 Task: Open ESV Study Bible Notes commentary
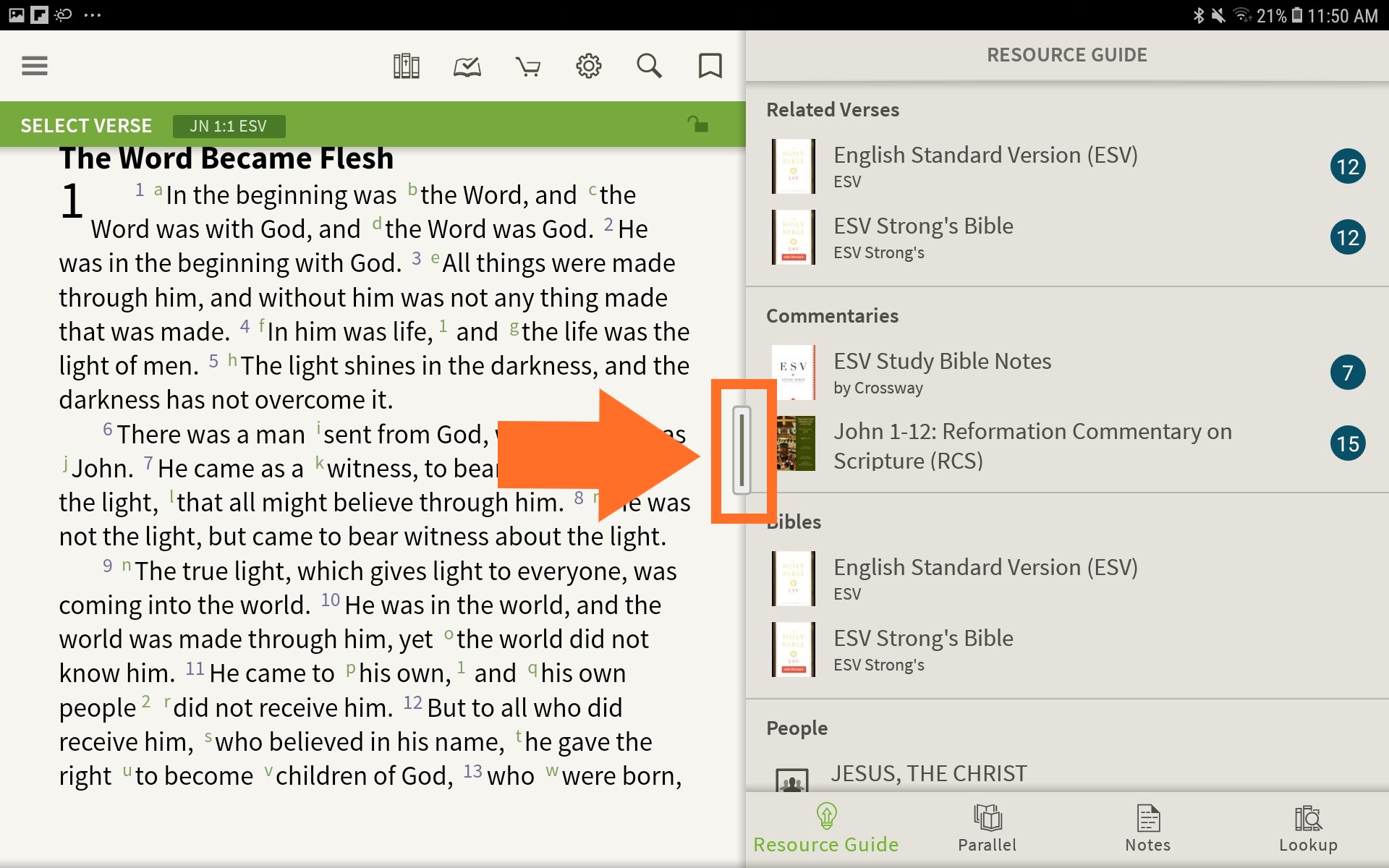(1067, 373)
